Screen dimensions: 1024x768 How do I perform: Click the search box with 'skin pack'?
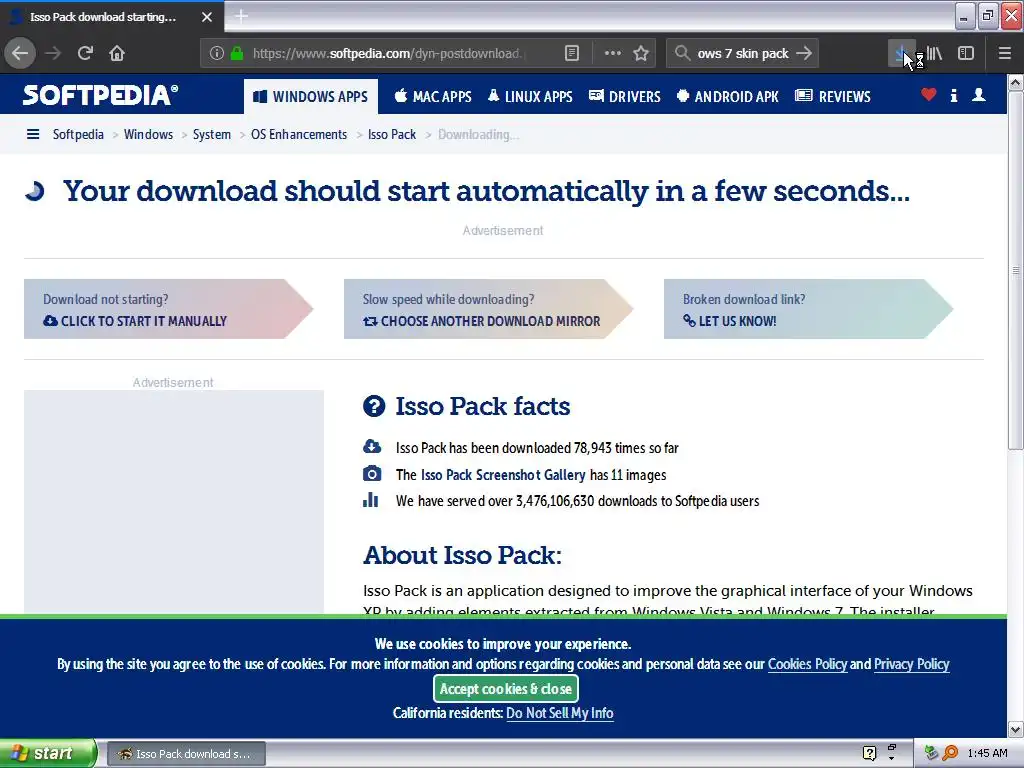(x=743, y=53)
